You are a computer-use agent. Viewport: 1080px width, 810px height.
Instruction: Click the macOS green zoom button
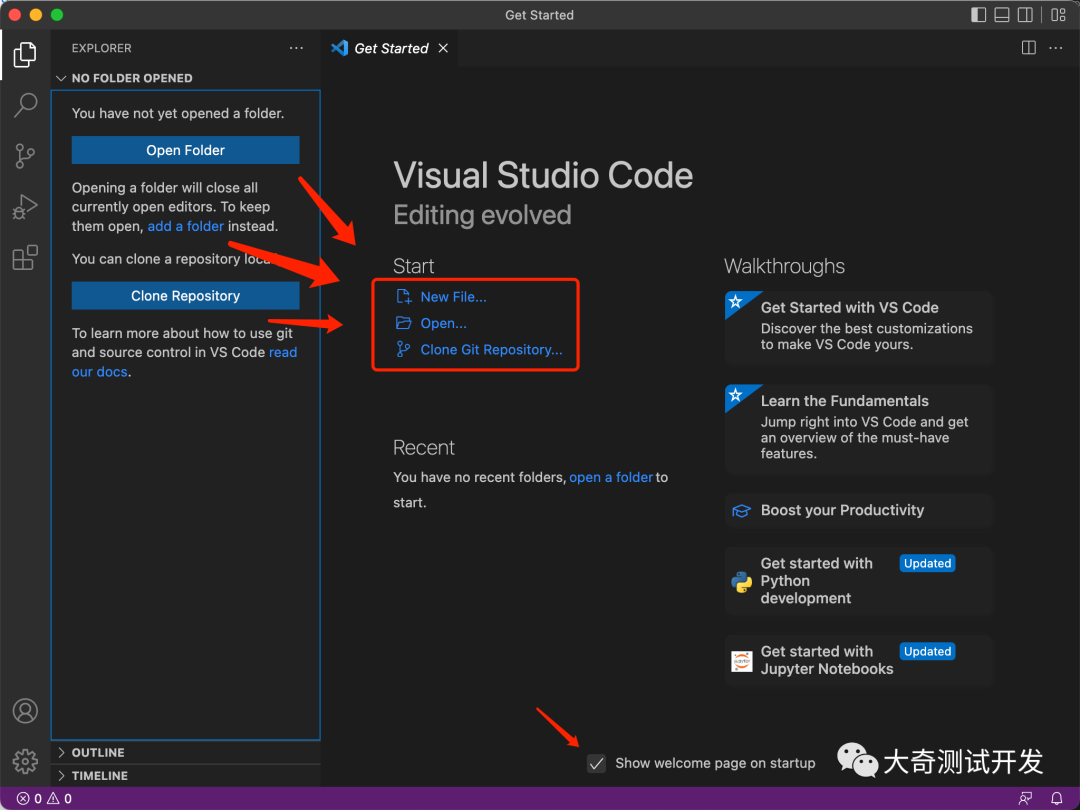[57, 14]
